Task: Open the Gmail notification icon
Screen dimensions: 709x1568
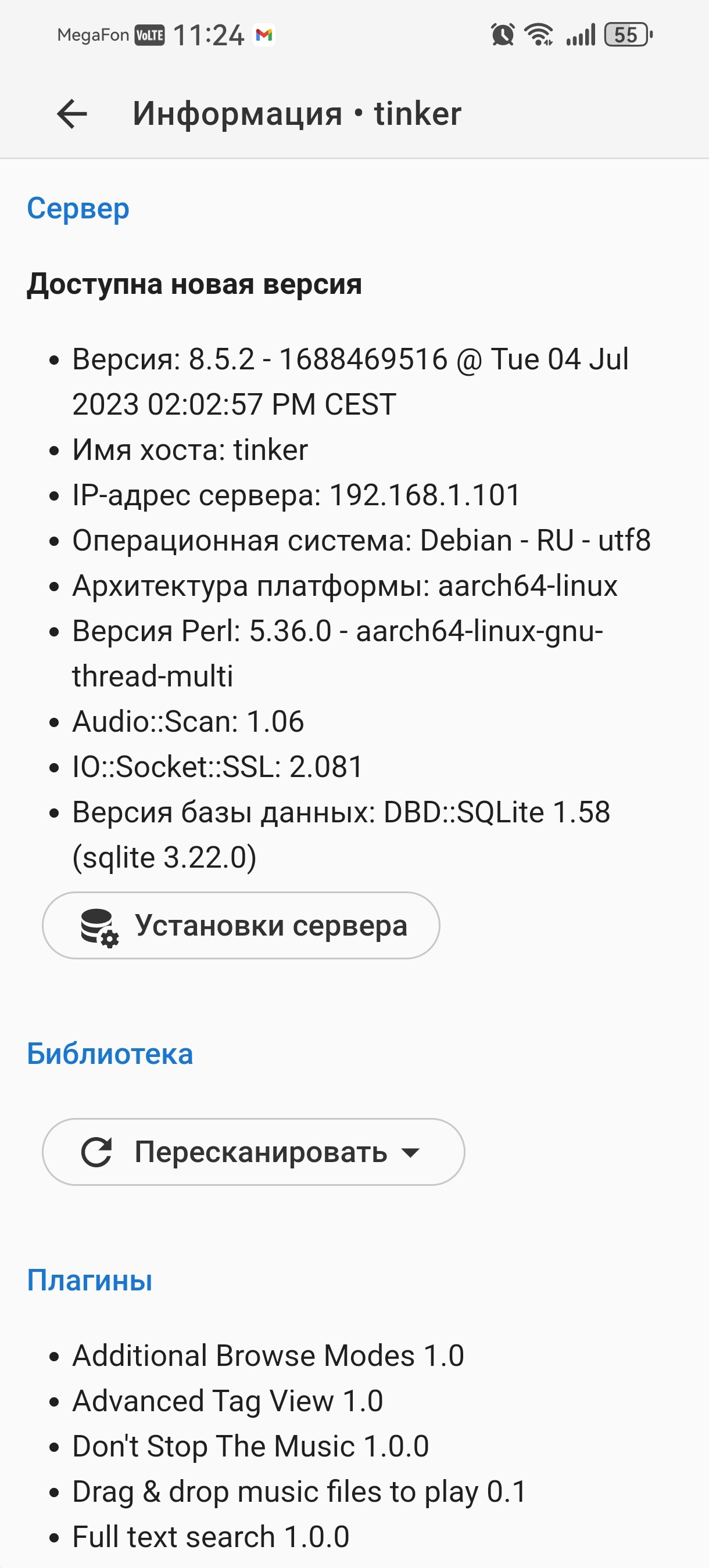Action: (264, 35)
